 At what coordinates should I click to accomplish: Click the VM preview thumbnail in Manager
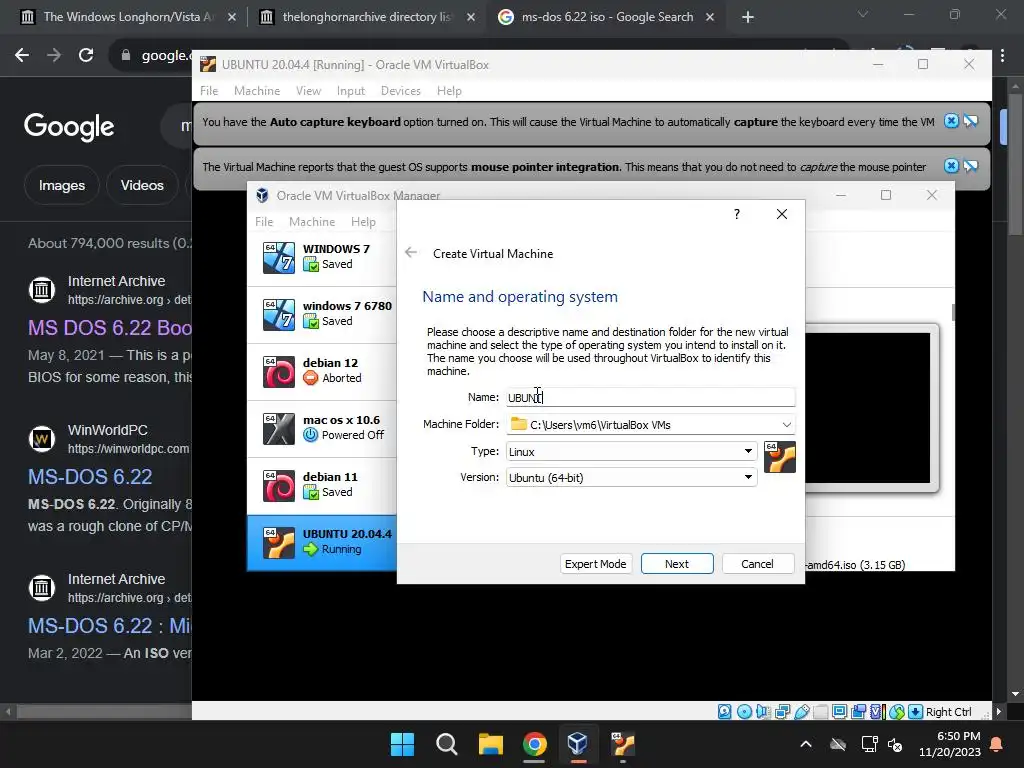pos(867,408)
